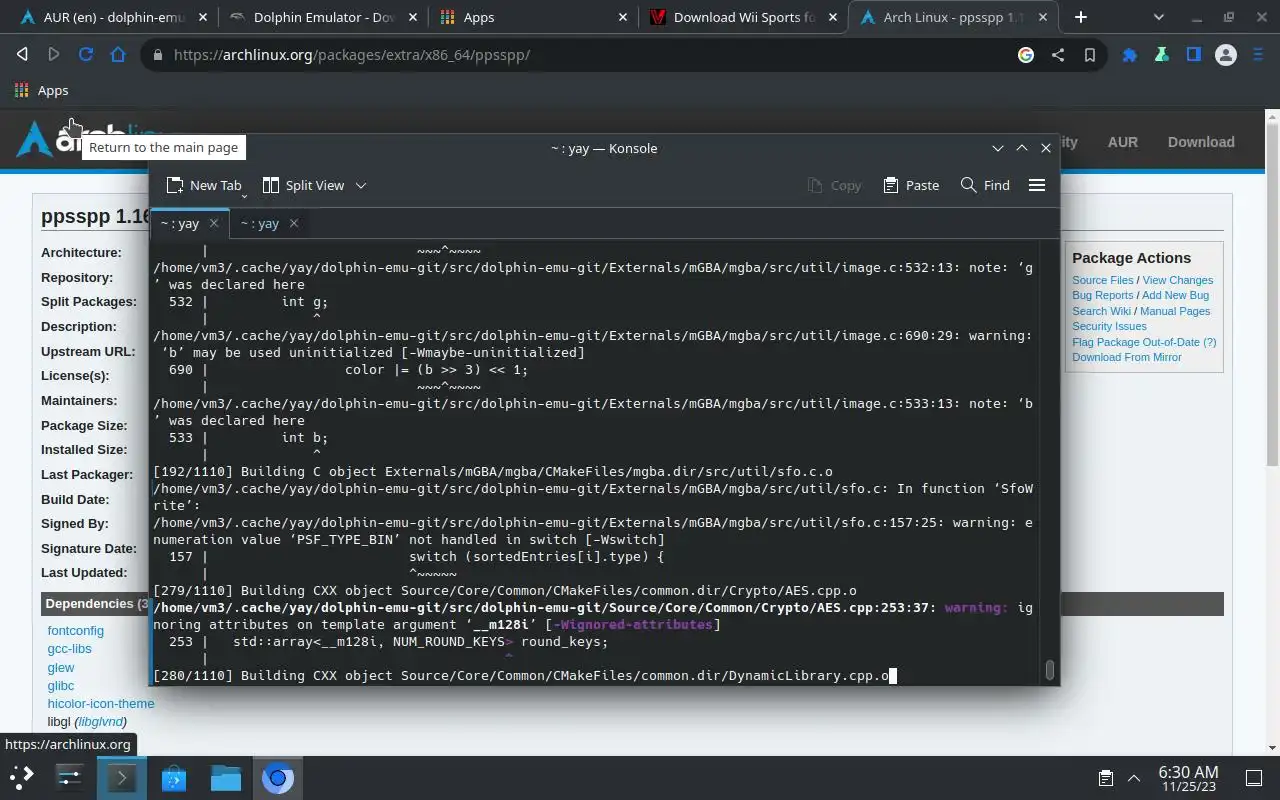Open Source Files link in Package Actions
This screenshot has width=1280, height=800.
coord(1103,280)
